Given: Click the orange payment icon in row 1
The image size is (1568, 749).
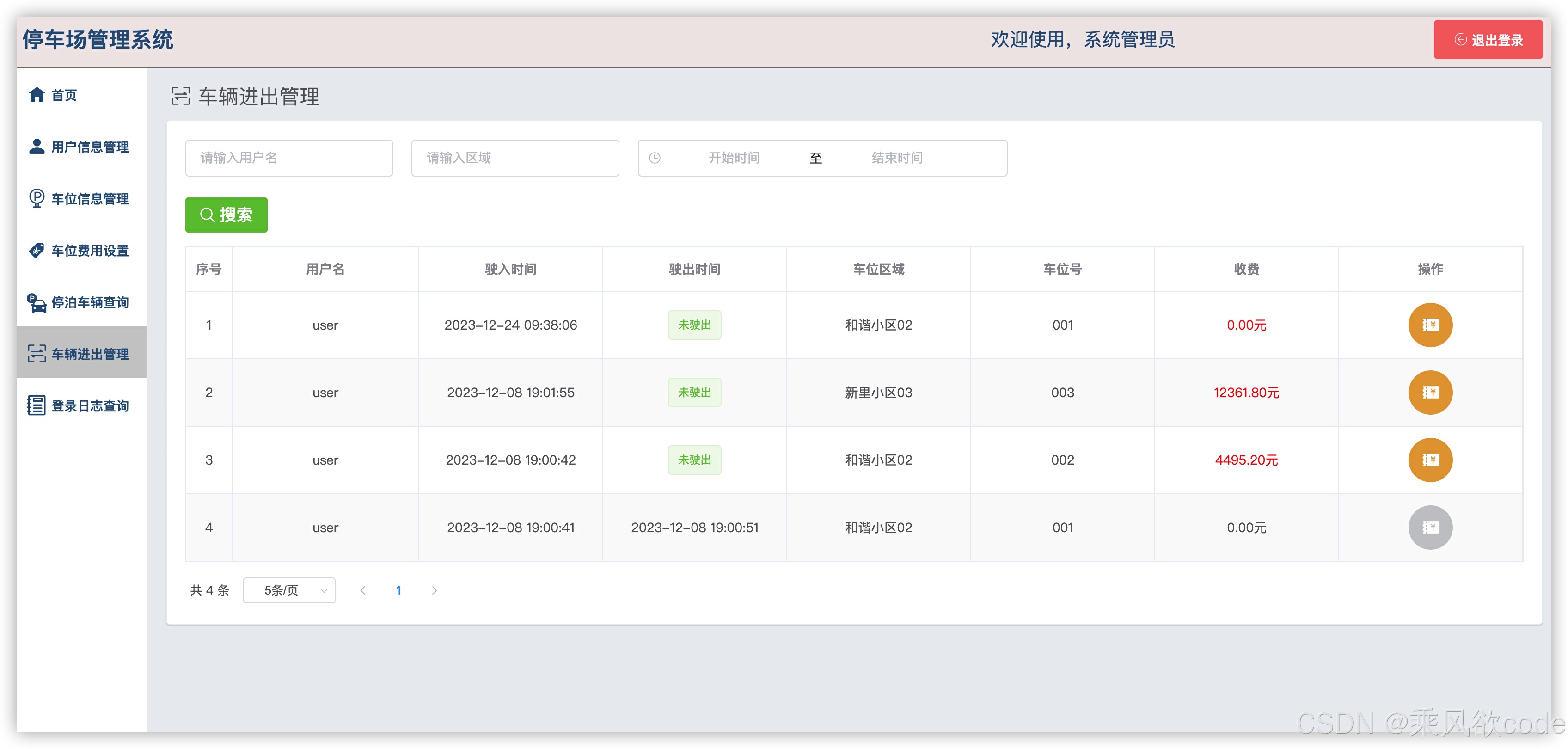Looking at the screenshot, I should coord(1430,325).
